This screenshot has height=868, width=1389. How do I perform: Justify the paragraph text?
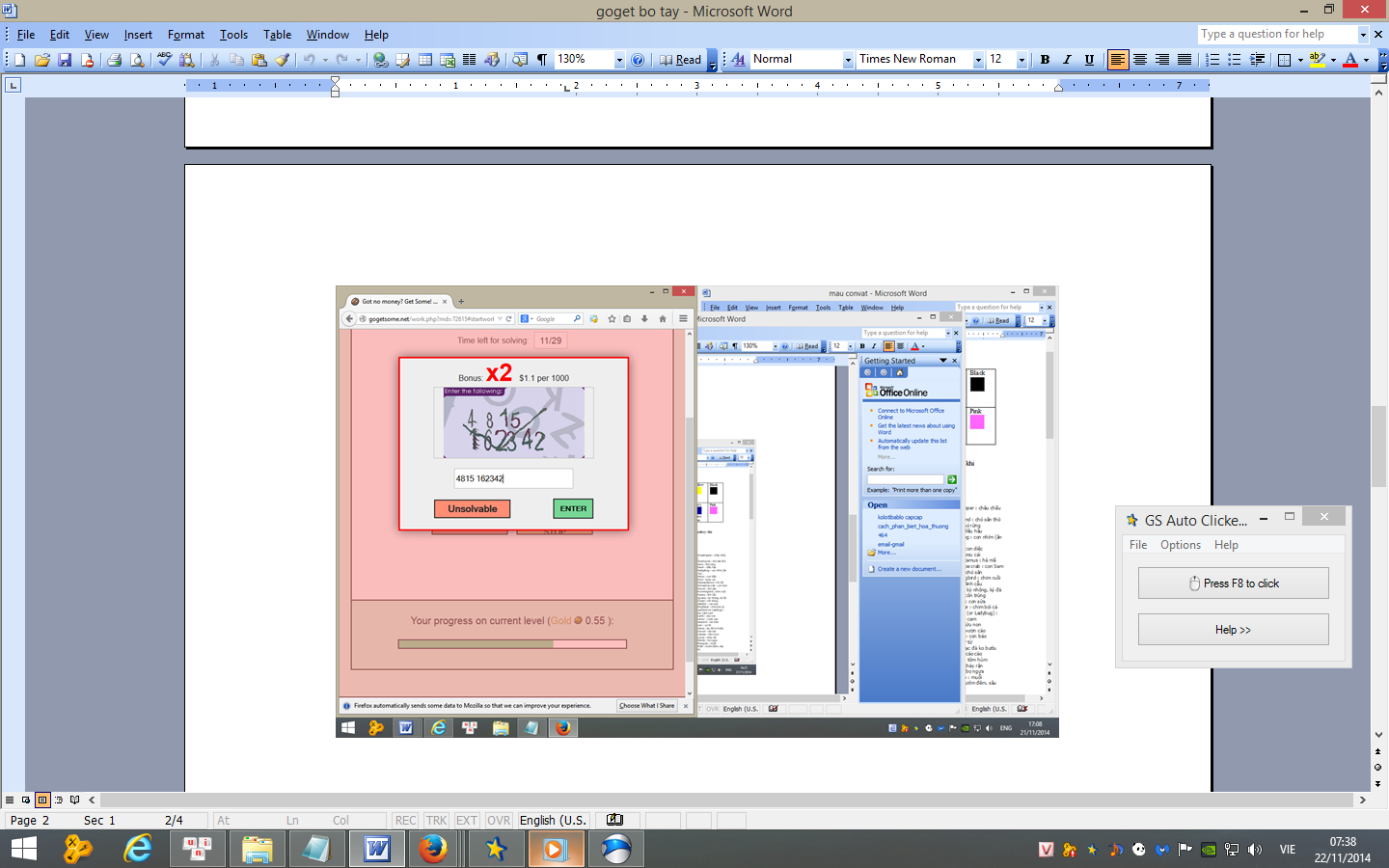click(1185, 60)
